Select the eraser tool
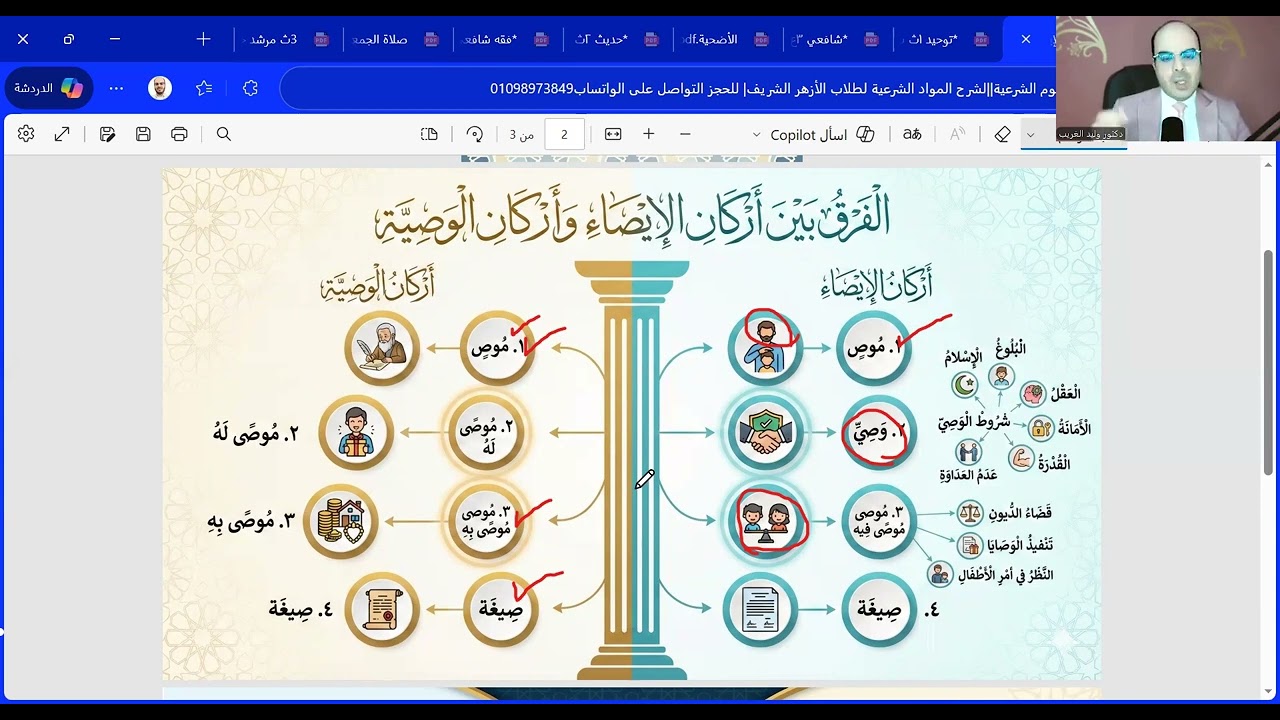Image resolution: width=1280 pixels, height=720 pixels. click(x=1003, y=134)
